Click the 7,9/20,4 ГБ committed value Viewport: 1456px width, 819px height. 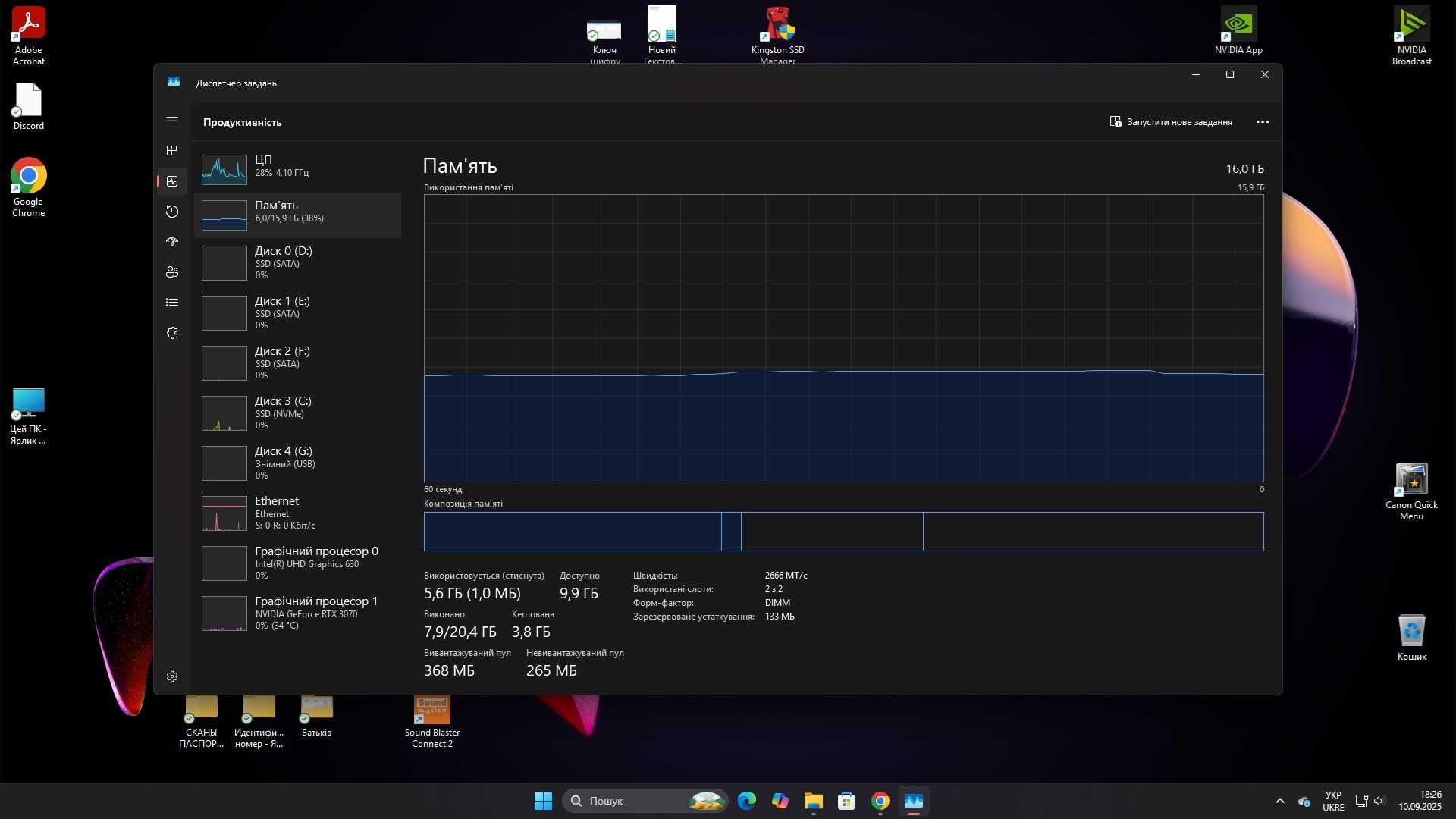(460, 632)
